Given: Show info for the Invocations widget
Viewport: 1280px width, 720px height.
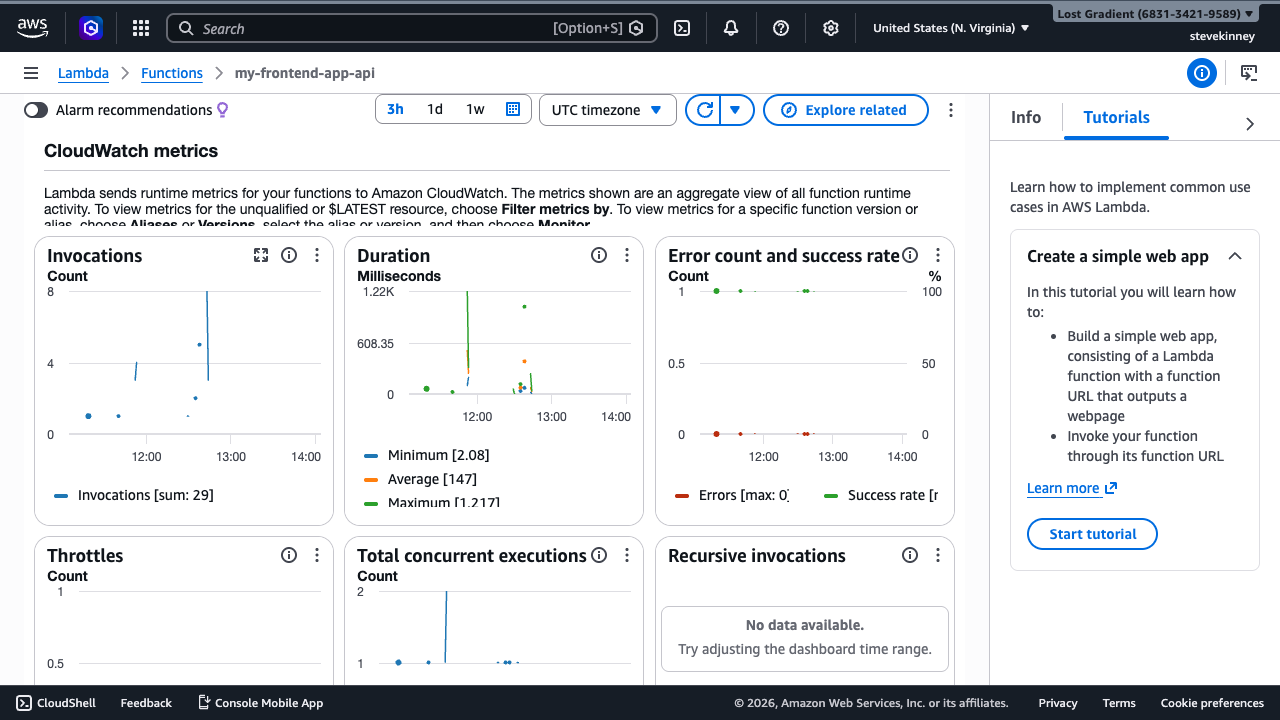Looking at the screenshot, I should 289,255.
